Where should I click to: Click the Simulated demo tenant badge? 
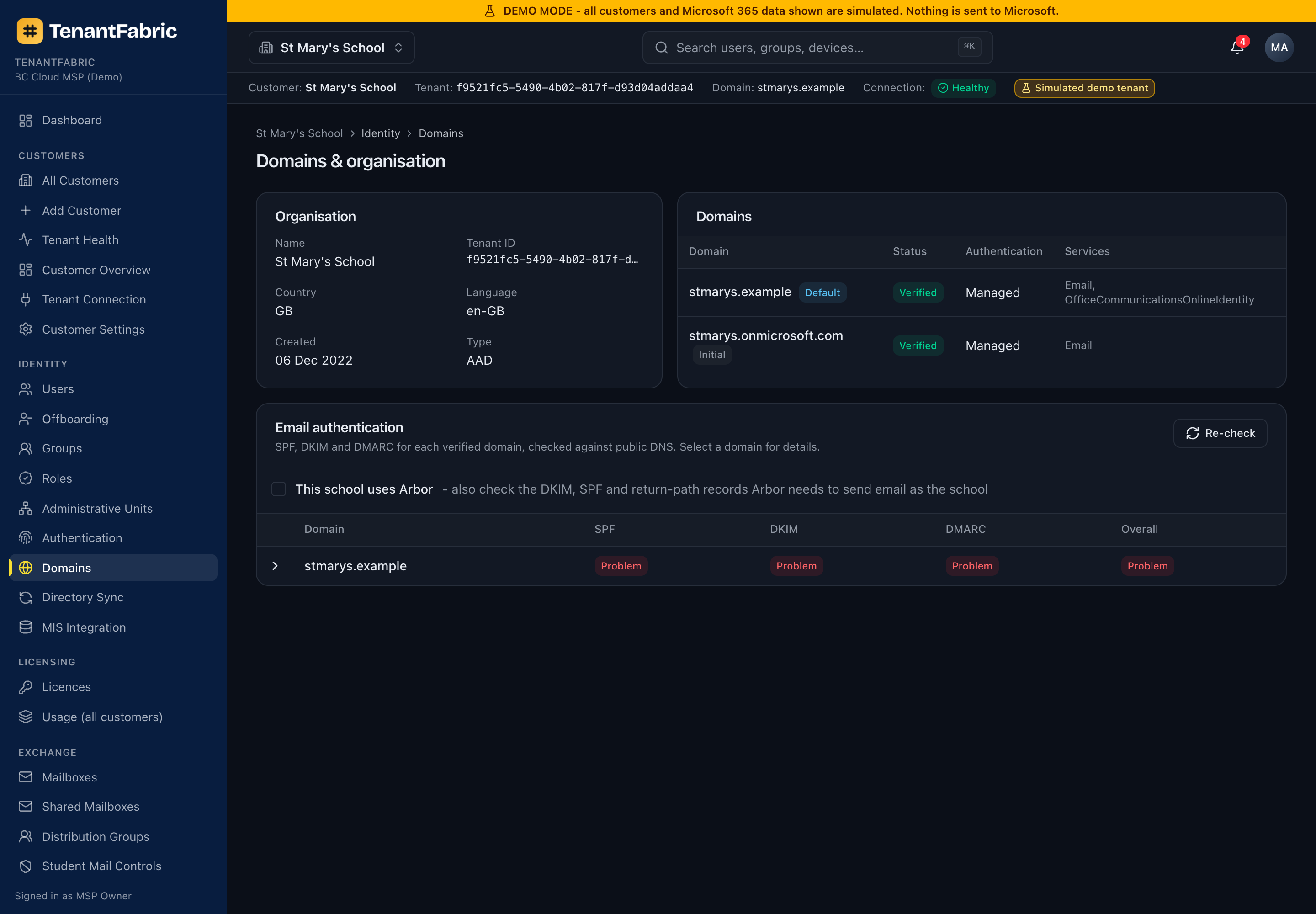pyautogui.click(x=1085, y=88)
